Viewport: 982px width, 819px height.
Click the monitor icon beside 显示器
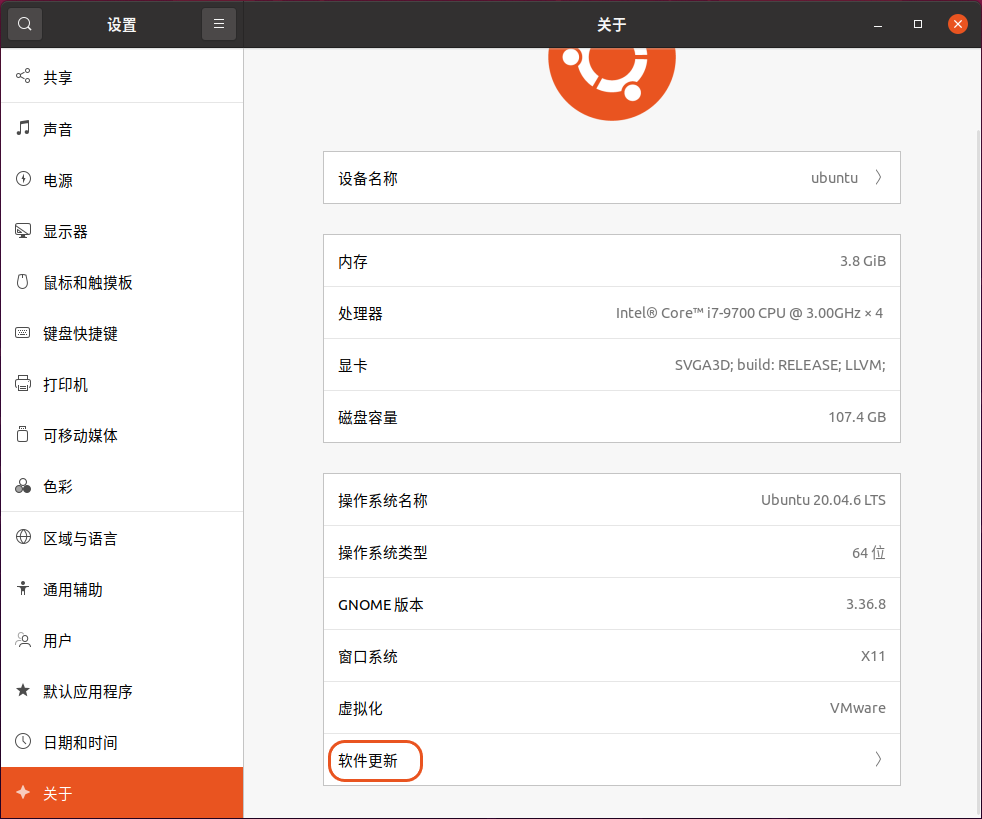coord(23,230)
